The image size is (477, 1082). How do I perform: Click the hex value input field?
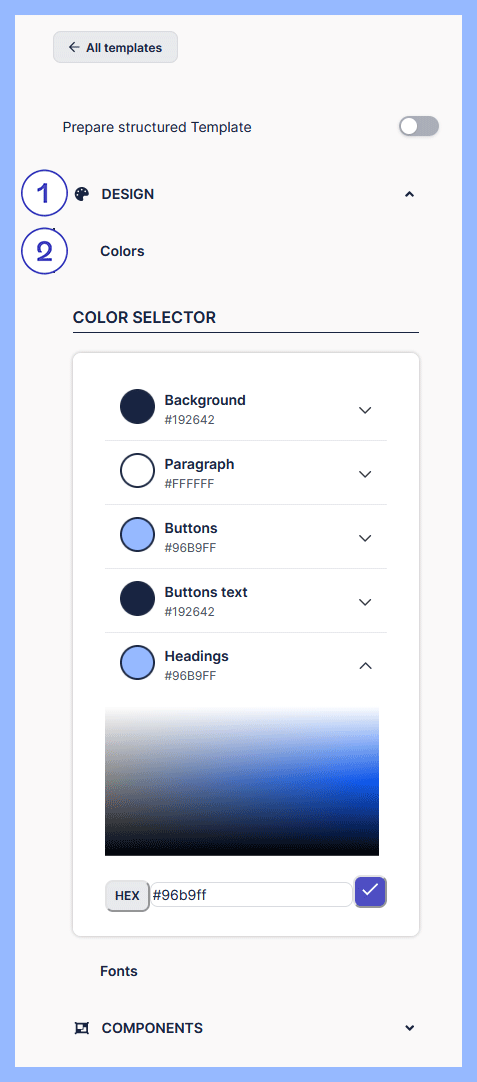[251, 895]
